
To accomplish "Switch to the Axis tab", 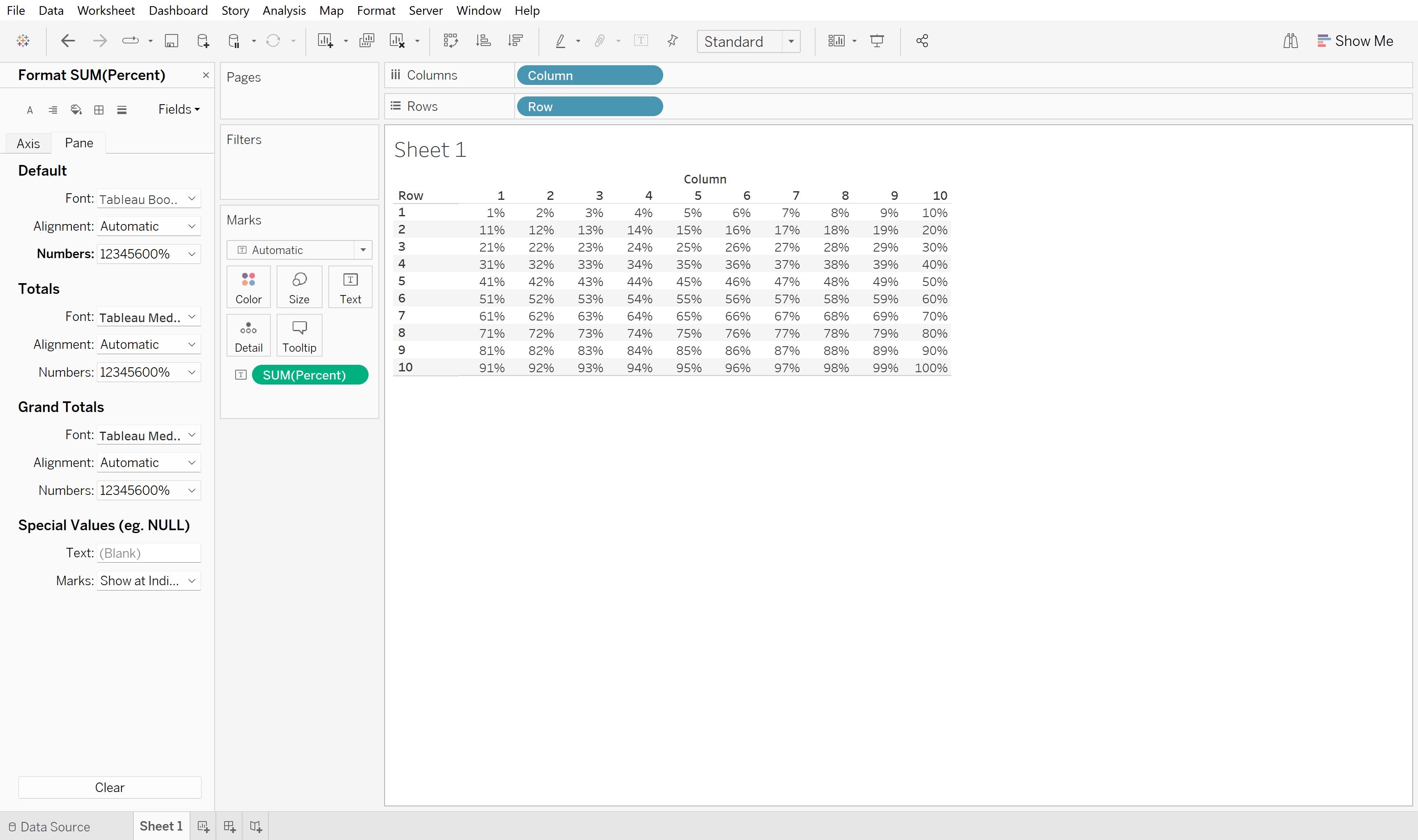I will [28, 143].
